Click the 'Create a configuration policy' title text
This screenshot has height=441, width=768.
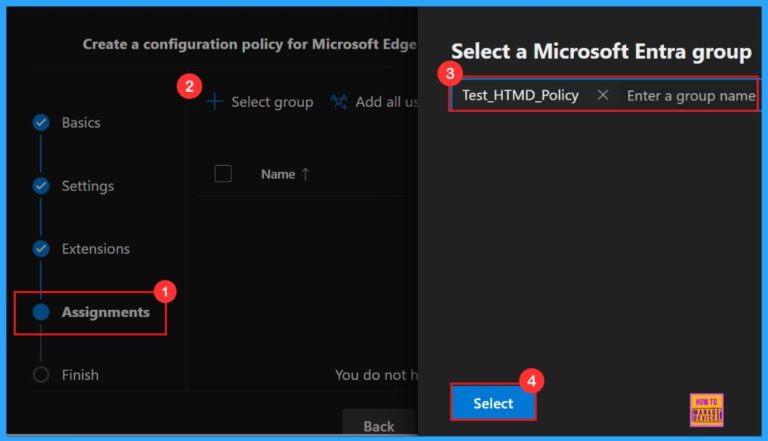(x=249, y=44)
